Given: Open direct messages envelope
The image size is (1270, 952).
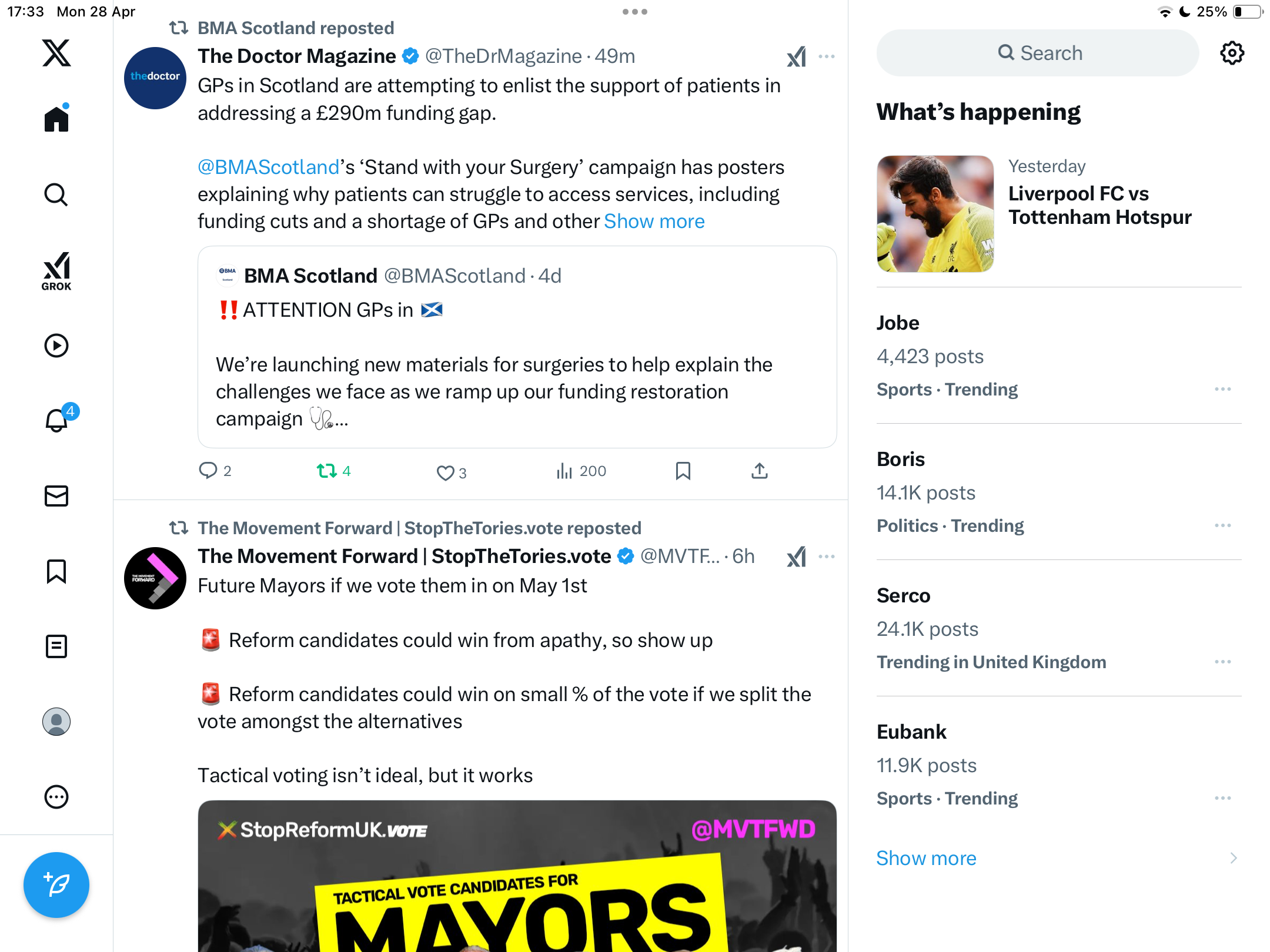Looking at the screenshot, I should pos(56,496).
